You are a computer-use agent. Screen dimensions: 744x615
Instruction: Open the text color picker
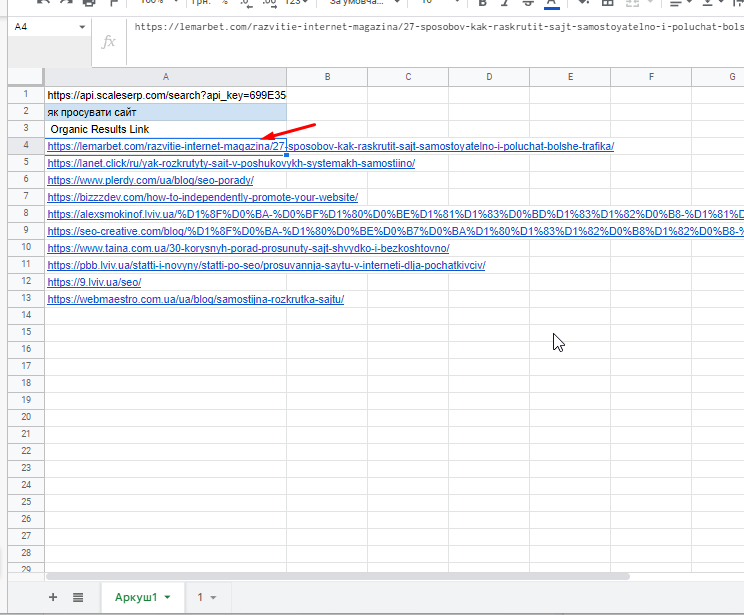coord(550,3)
